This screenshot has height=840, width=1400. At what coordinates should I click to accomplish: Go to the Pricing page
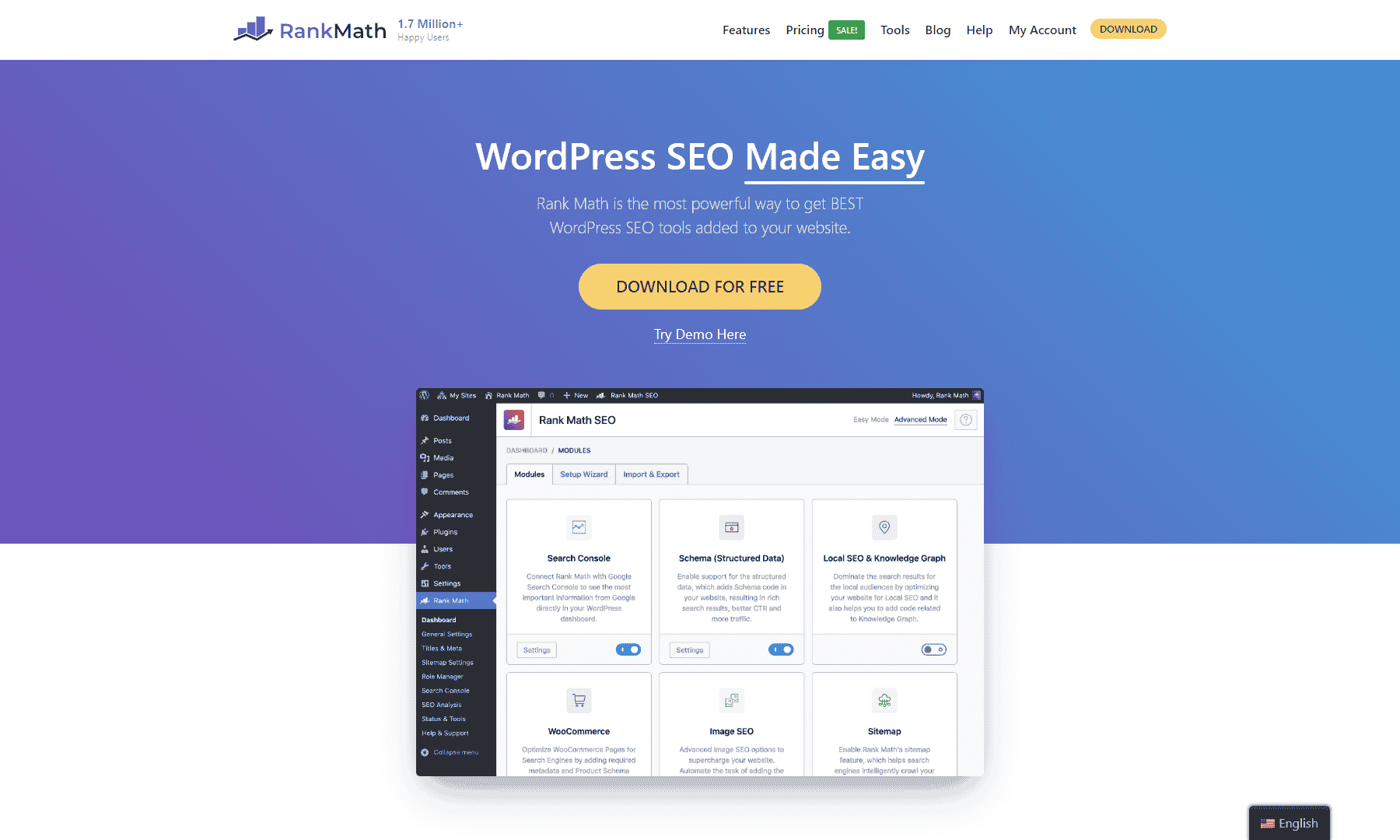click(805, 30)
